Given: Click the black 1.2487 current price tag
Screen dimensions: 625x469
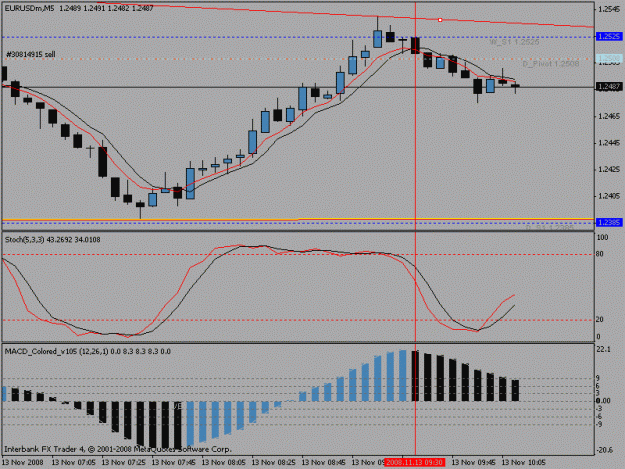Looking at the screenshot, I should [x=609, y=86].
